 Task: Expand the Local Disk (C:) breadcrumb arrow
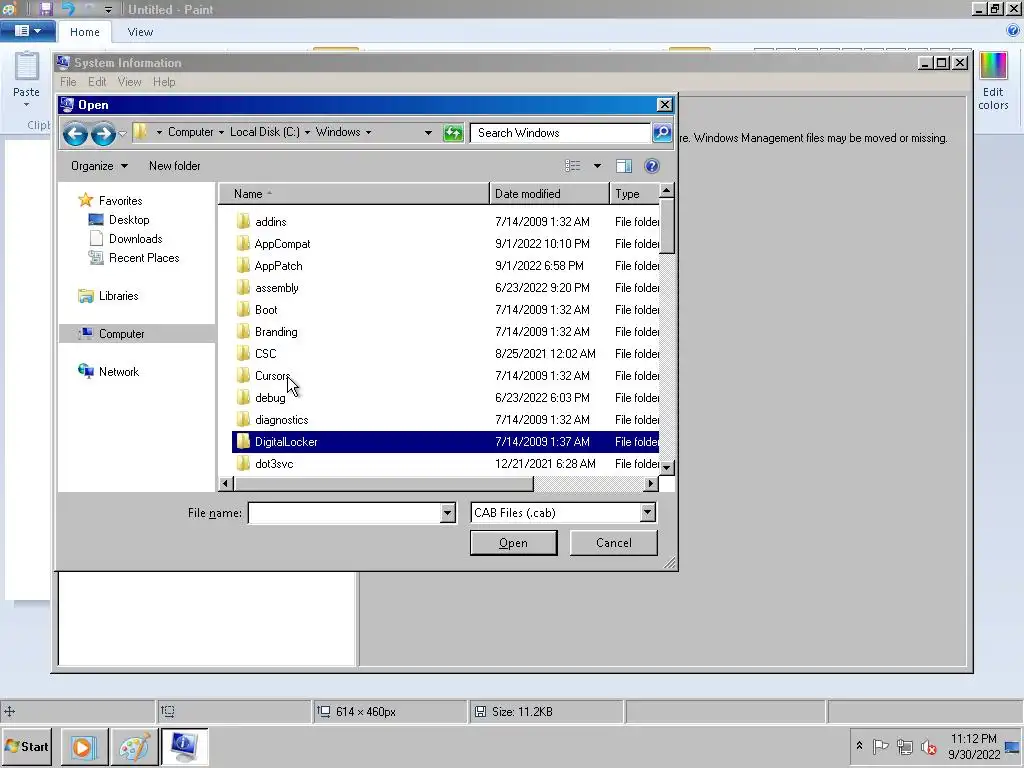click(307, 133)
